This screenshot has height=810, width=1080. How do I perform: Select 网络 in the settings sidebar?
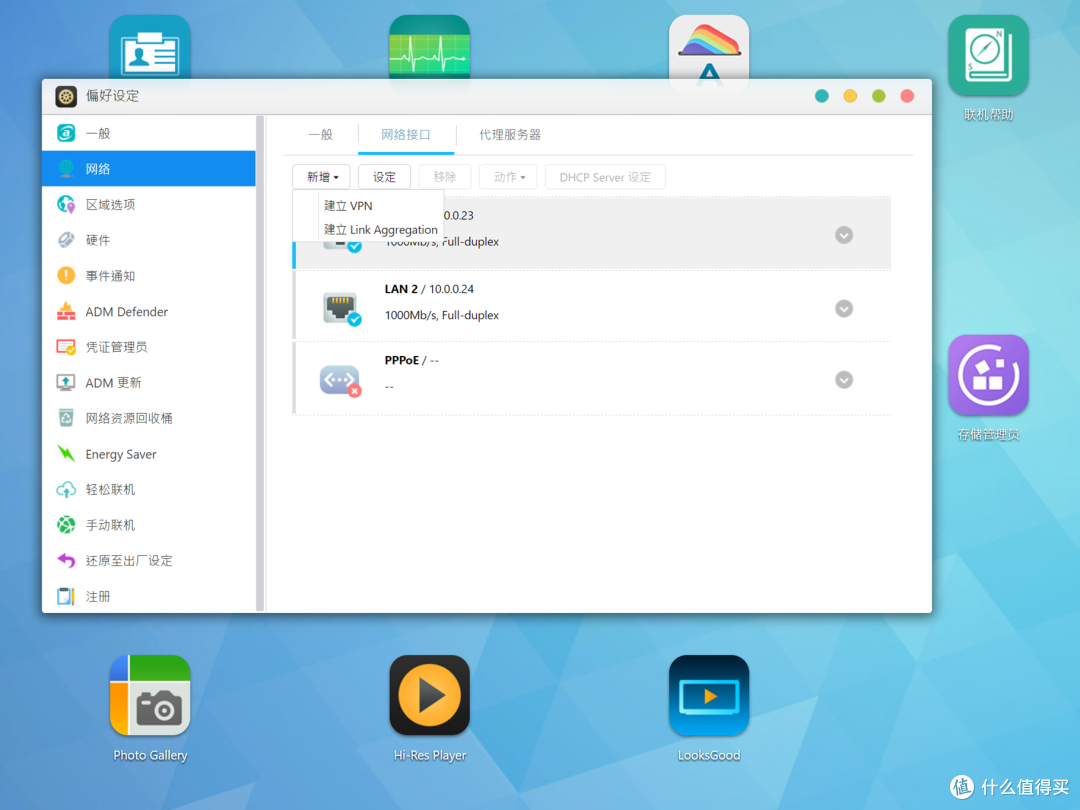click(x=149, y=169)
